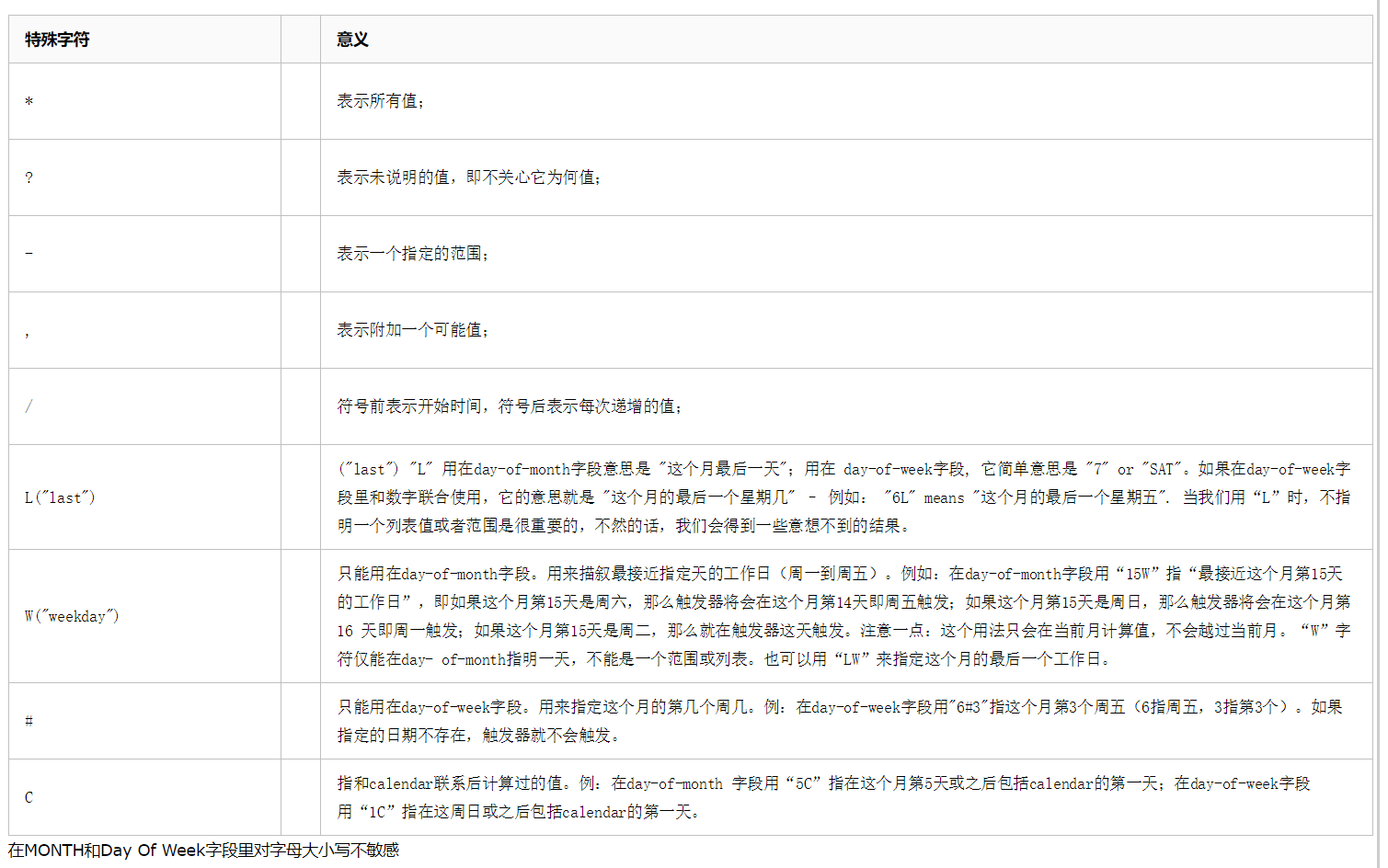Click the text 表示一个指定的范围
Image resolution: width=1388 pixels, height=868 pixels.
[413, 254]
